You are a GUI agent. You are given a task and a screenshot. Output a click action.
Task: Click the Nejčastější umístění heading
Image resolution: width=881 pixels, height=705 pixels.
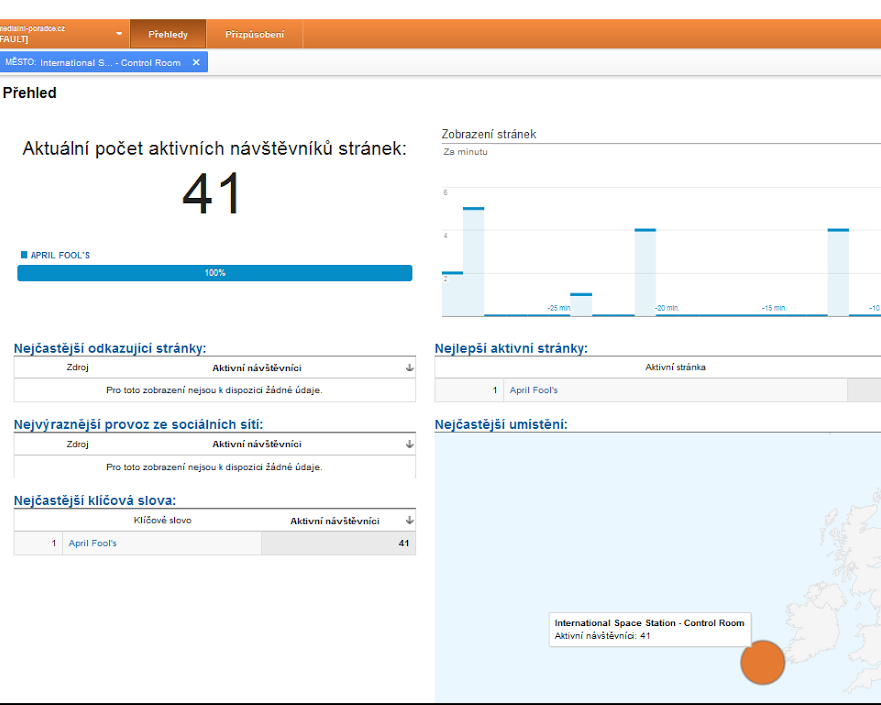point(501,425)
